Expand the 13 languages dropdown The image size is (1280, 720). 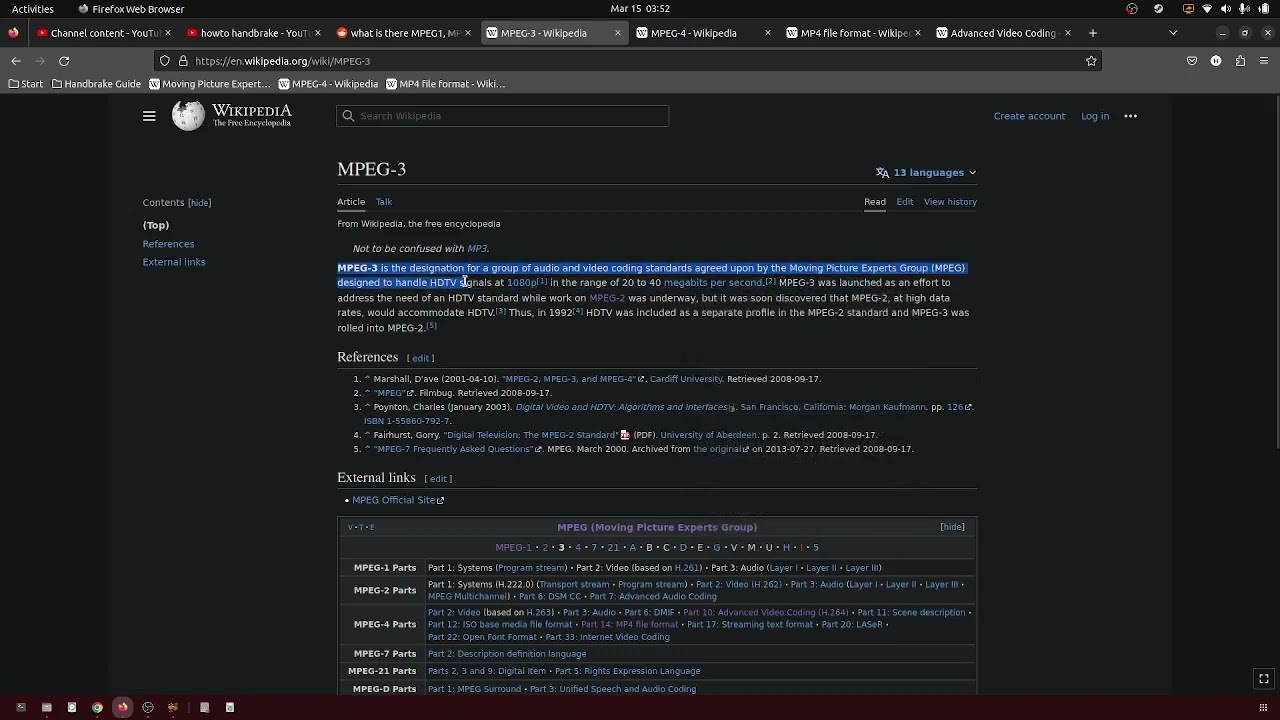pyautogui.click(x=926, y=172)
